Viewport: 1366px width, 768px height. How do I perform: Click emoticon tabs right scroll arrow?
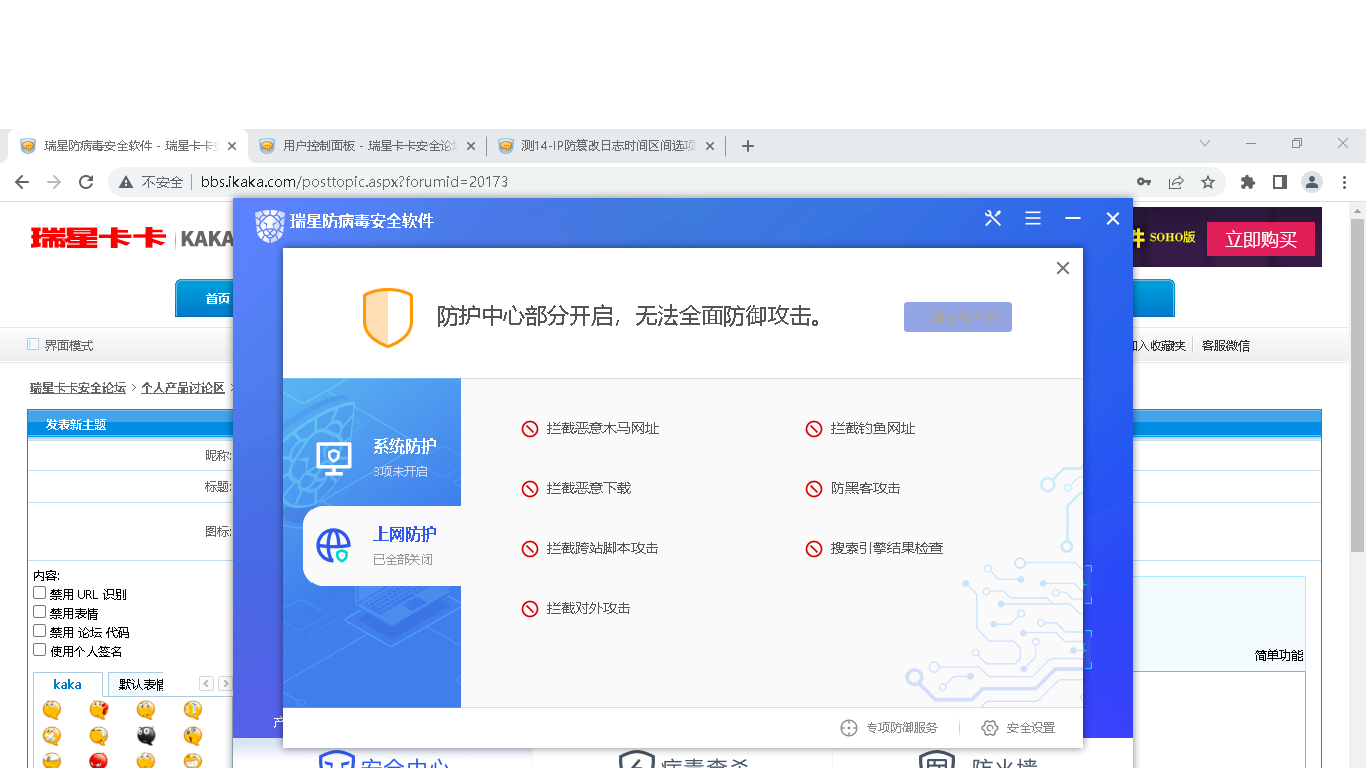[x=225, y=684]
